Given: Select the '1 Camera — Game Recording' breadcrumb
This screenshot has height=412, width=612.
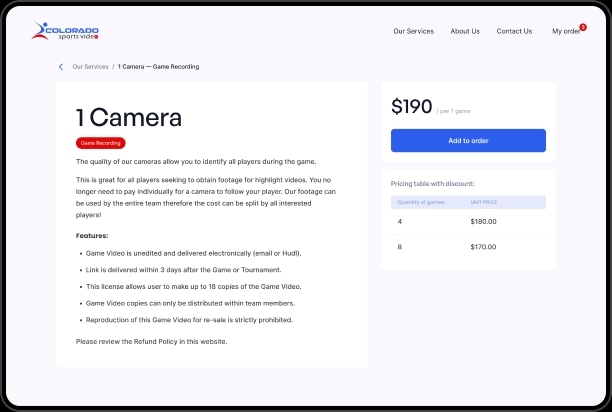Looking at the screenshot, I should point(158,67).
